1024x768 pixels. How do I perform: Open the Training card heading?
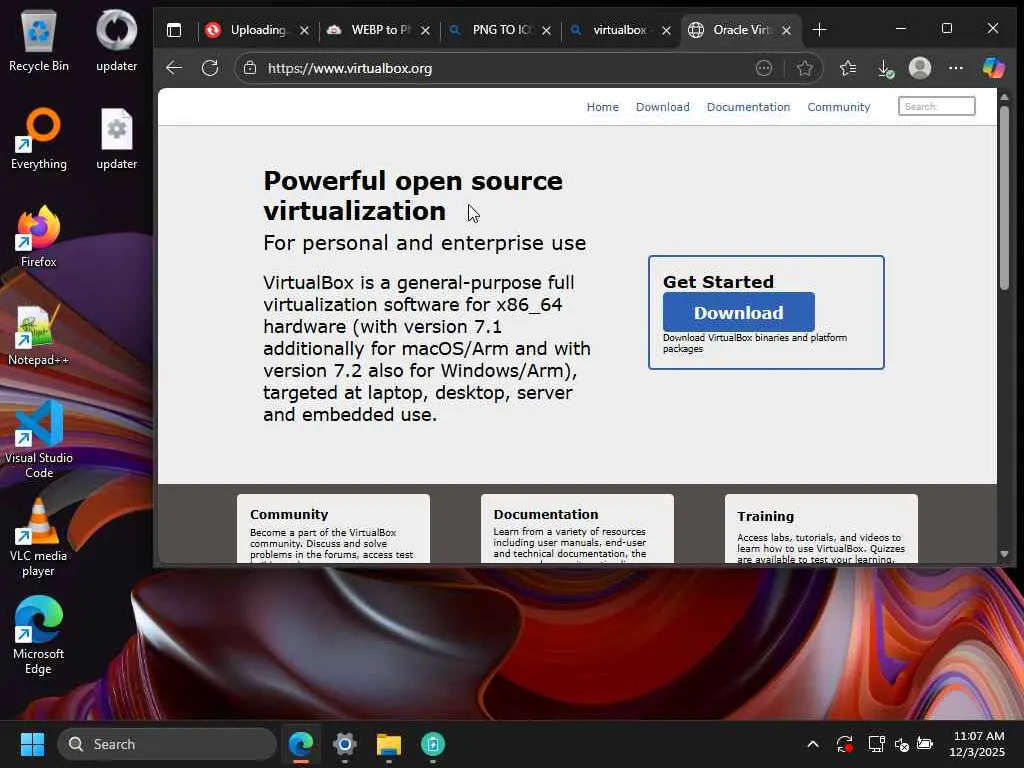coord(765,517)
